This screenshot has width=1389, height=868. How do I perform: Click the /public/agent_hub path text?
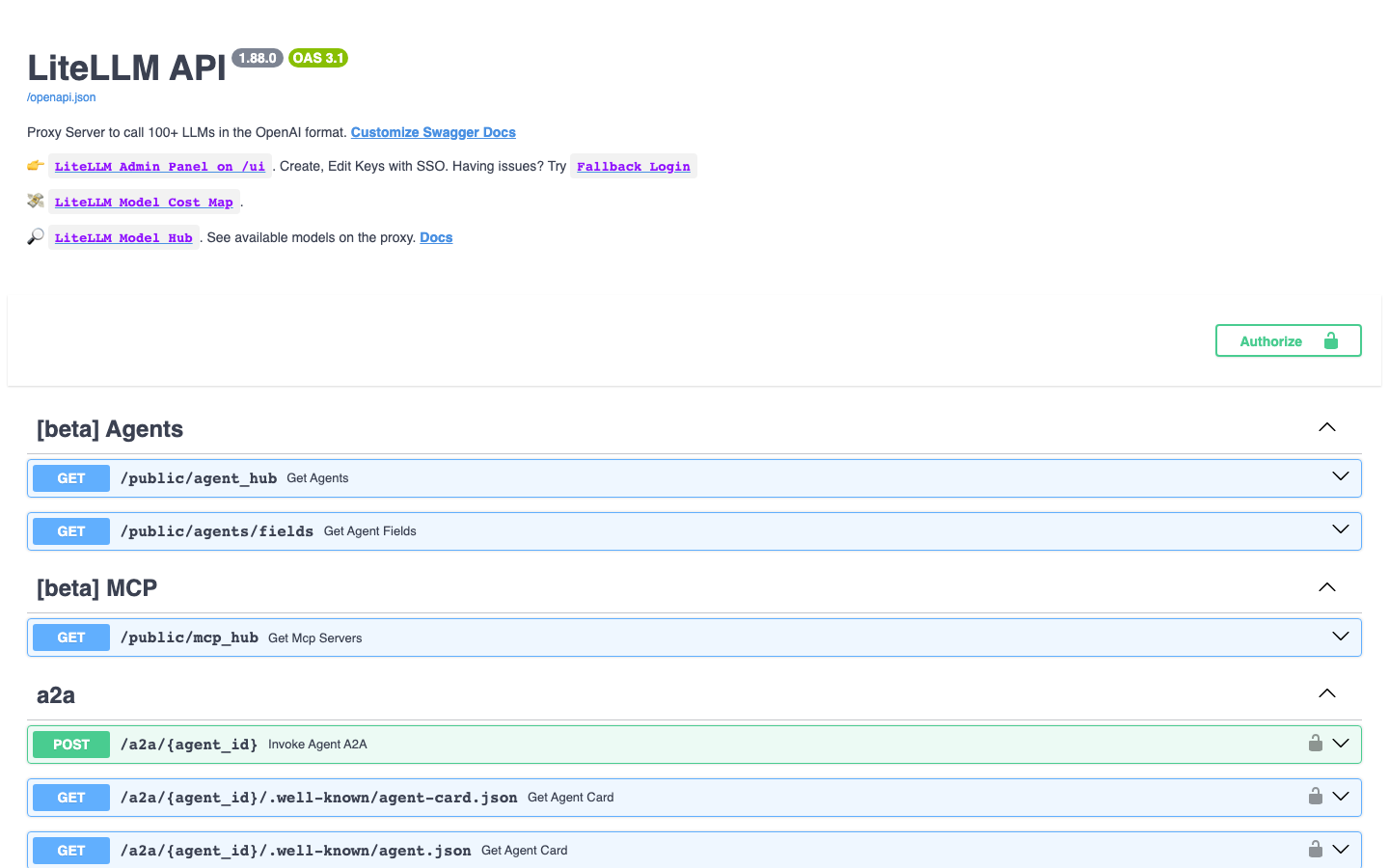point(199,478)
